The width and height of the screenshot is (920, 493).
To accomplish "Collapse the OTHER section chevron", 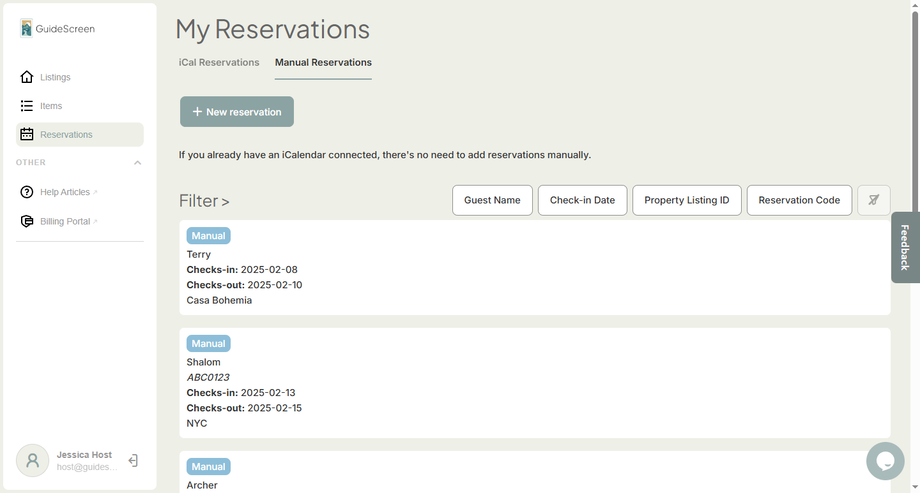I will (137, 163).
